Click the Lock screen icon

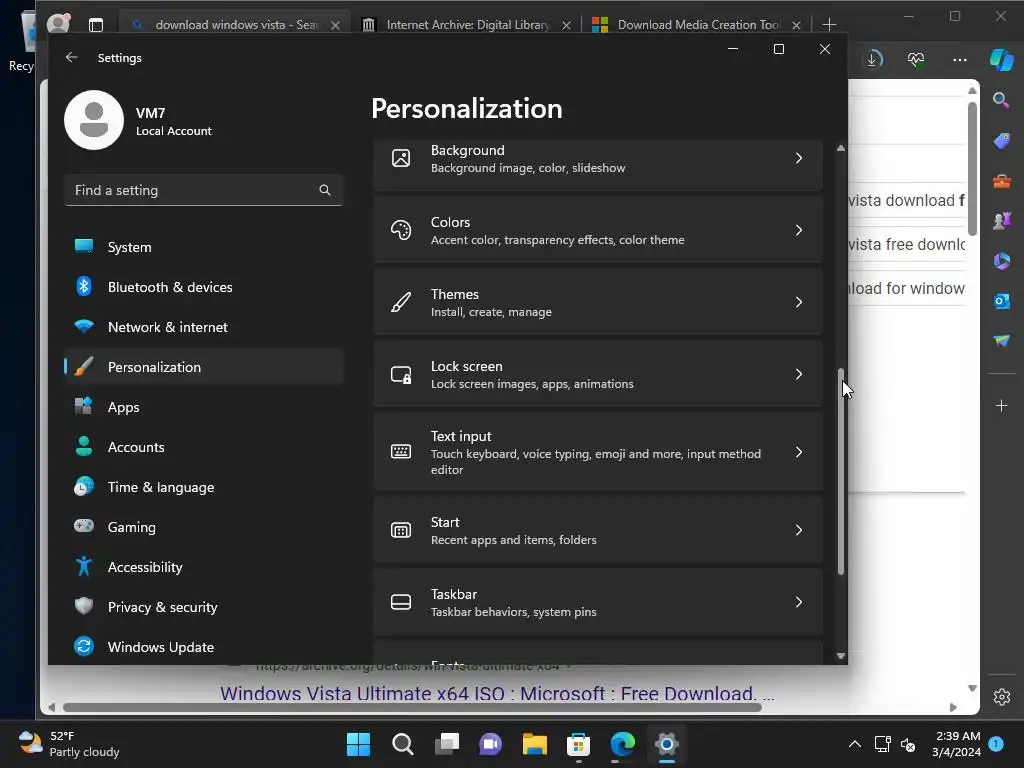[401, 374]
